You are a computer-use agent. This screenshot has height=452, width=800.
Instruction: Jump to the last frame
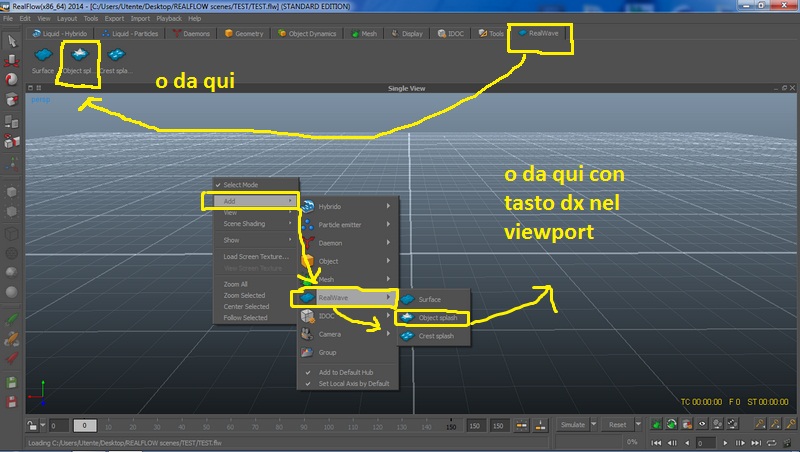point(756,443)
